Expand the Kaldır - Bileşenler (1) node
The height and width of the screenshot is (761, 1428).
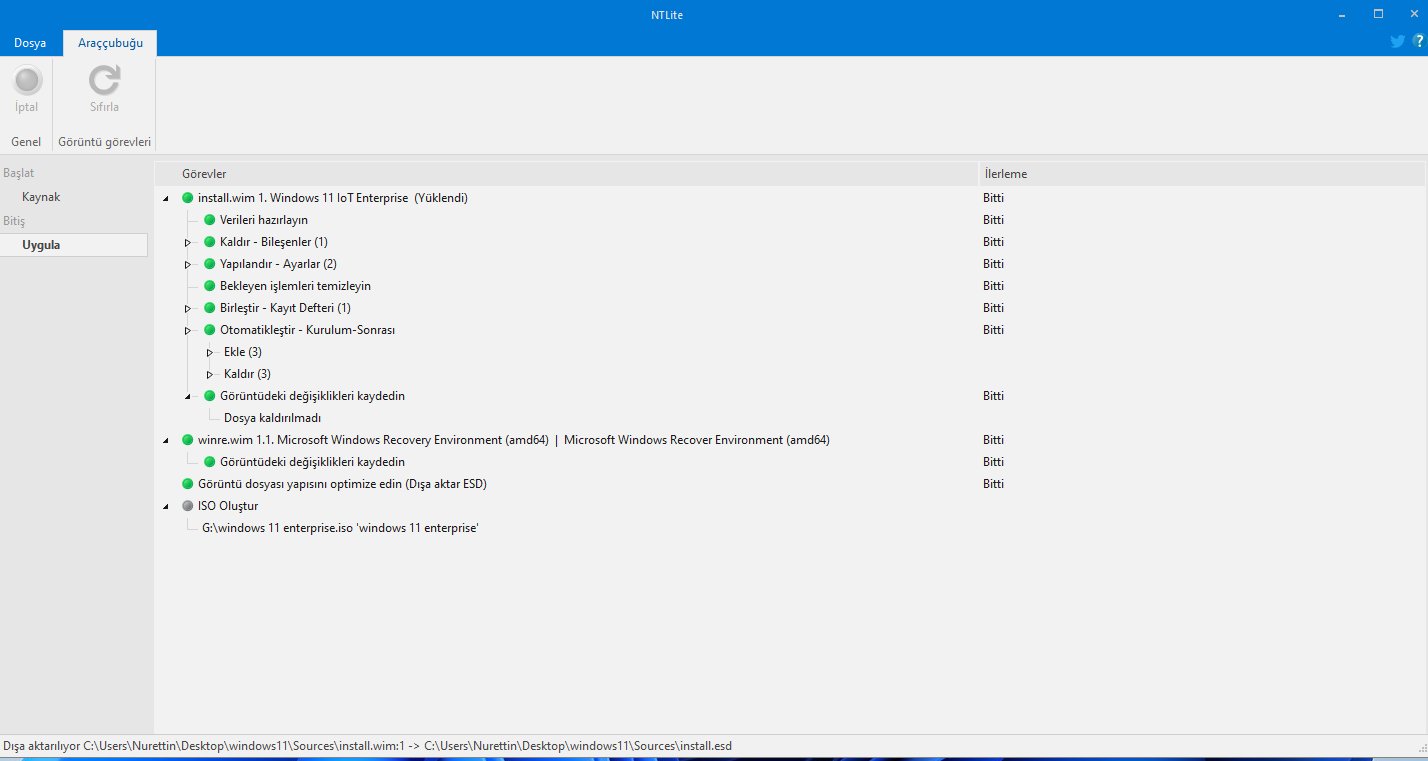pos(188,242)
